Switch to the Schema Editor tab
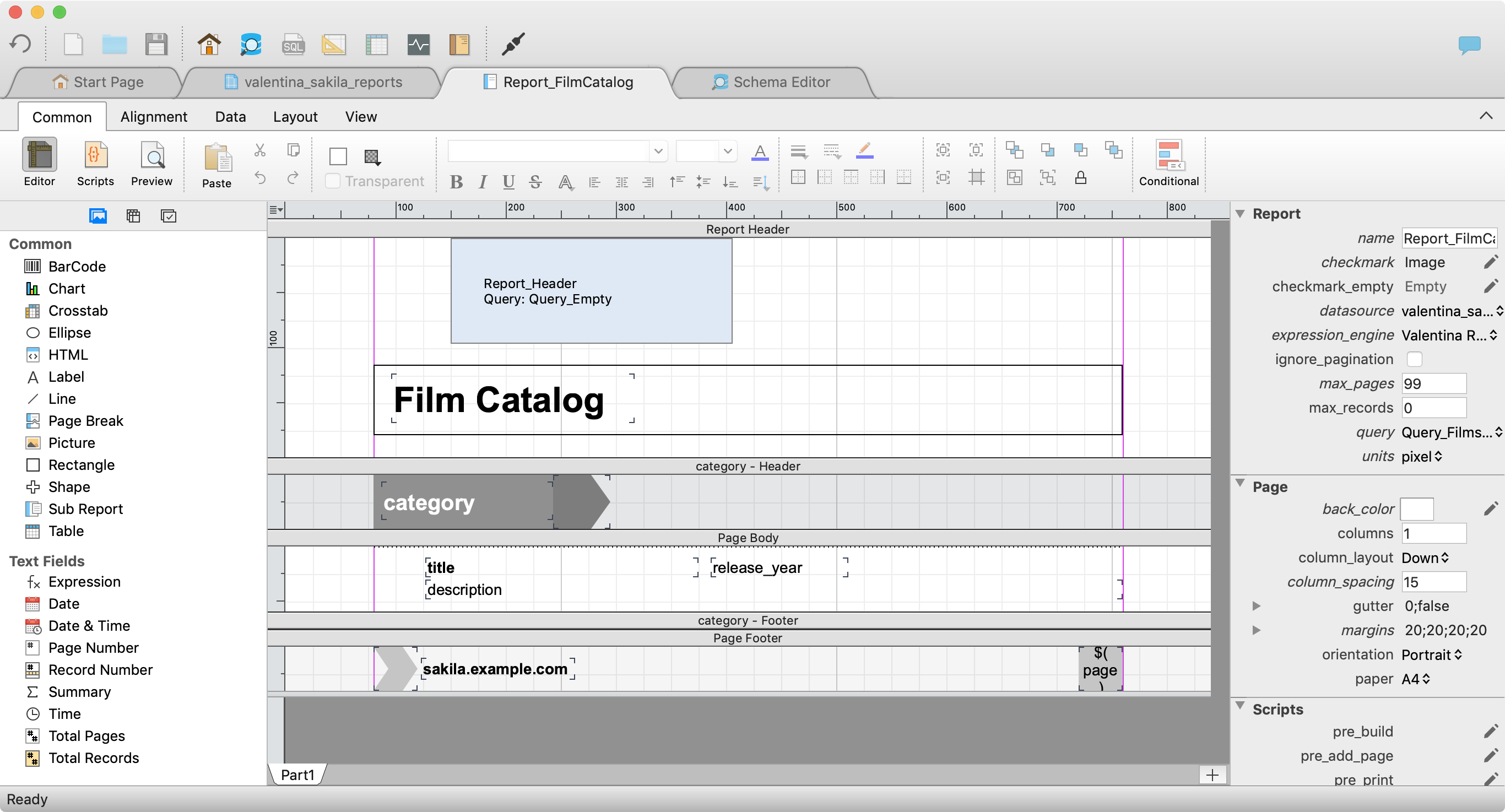 (x=771, y=83)
